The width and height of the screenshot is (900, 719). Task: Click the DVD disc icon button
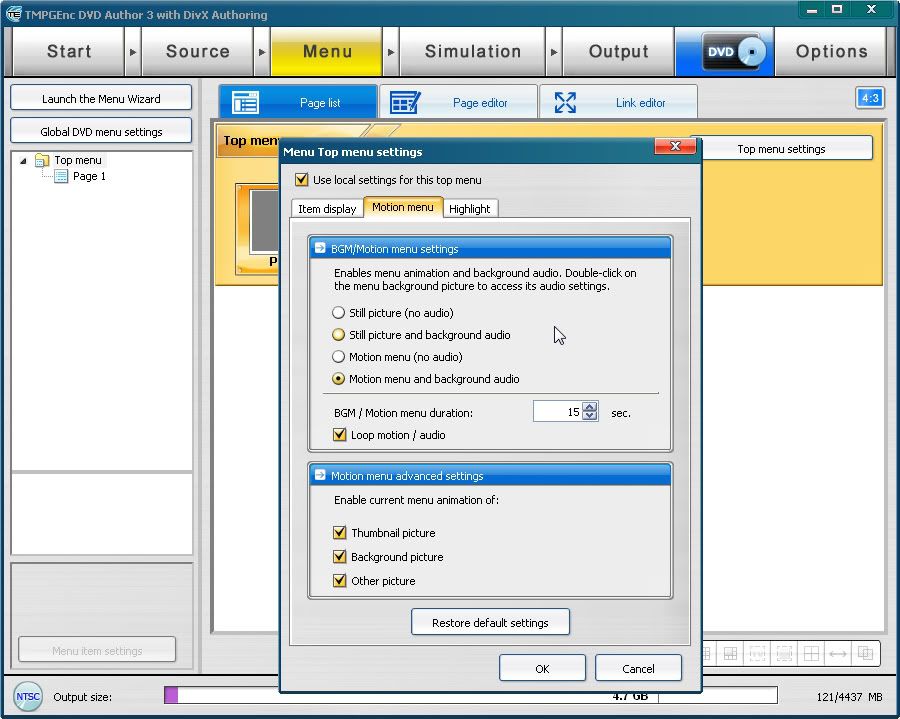[x=733, y=52]
